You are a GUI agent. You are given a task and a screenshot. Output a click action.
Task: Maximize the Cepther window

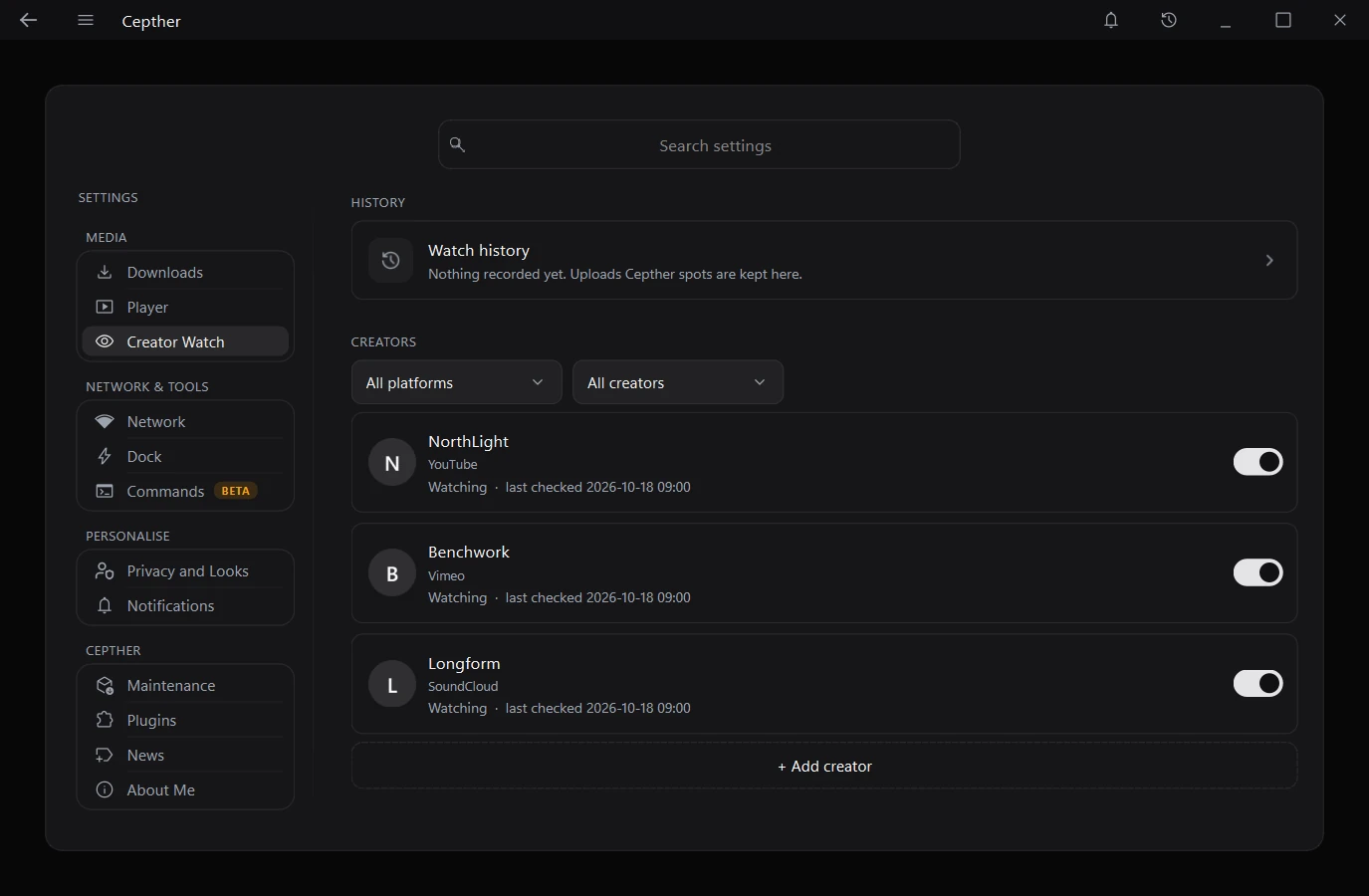click(1283, 20)
